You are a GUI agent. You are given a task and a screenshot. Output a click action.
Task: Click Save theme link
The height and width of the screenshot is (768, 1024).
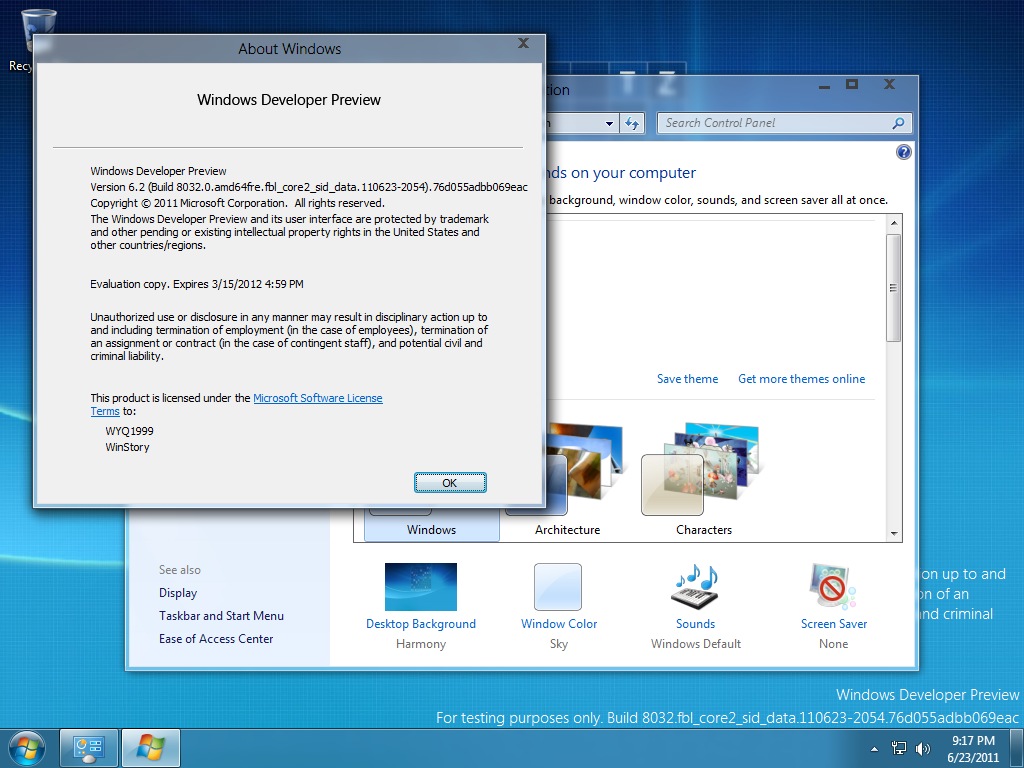point(687,379)
